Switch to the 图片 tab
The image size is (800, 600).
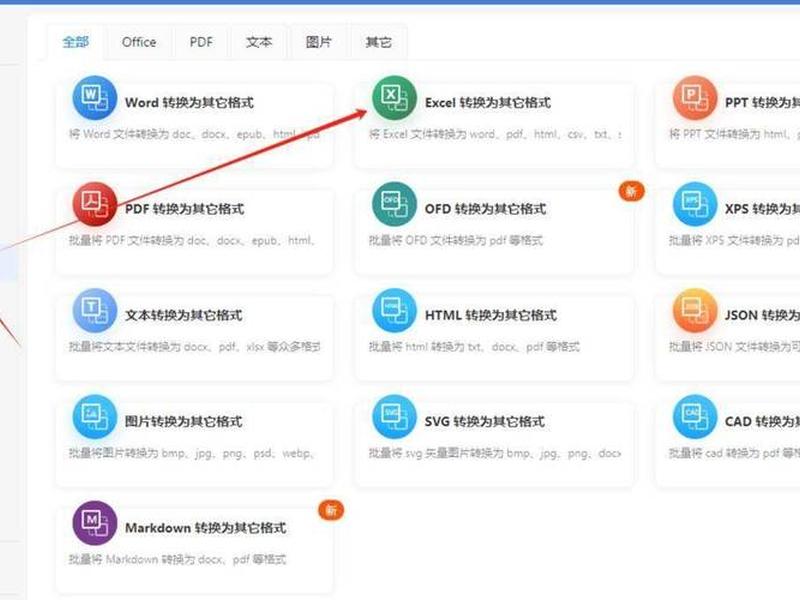tap(319, 42)
